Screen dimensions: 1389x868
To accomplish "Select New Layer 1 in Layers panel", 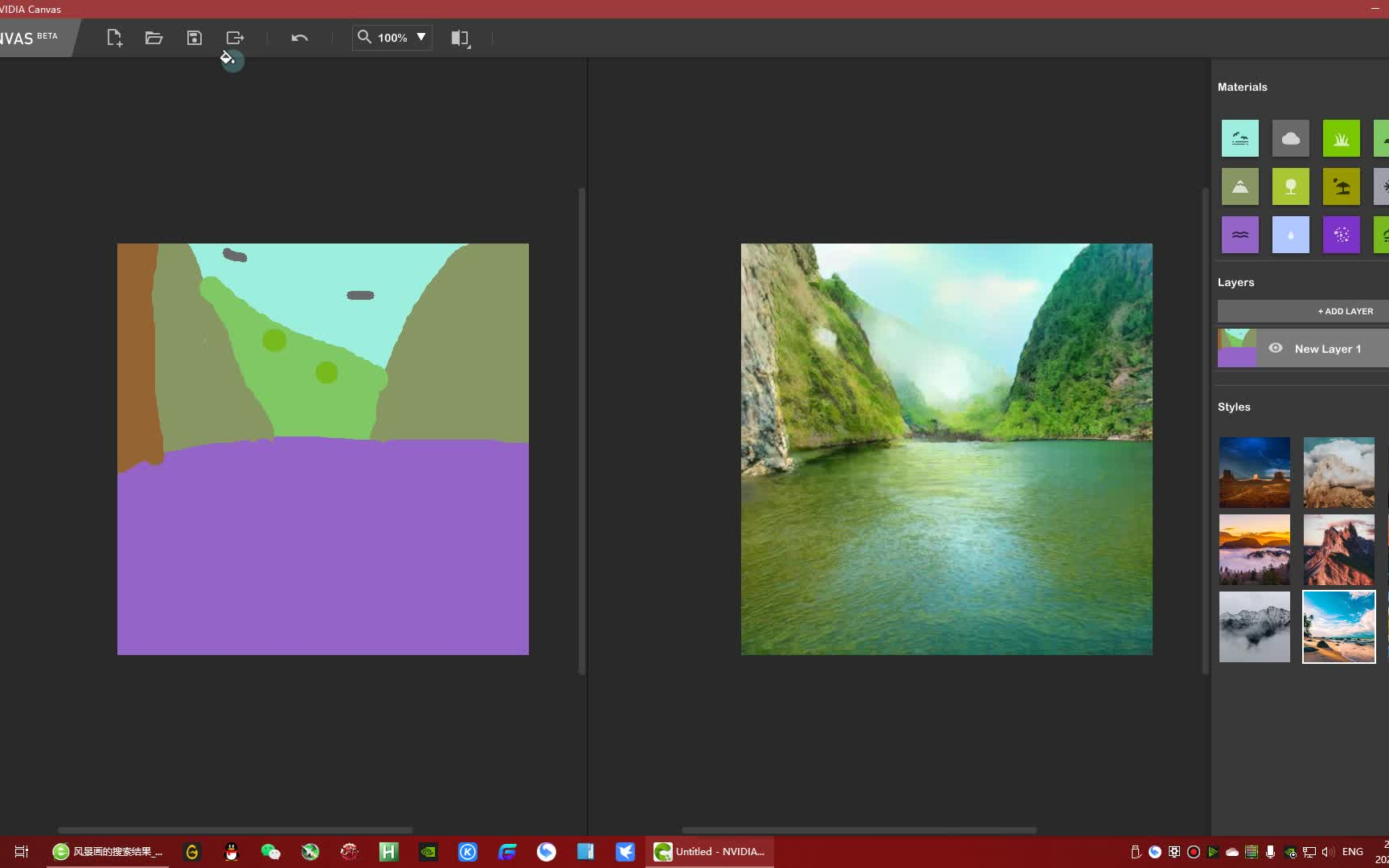I will coord(1327,348).
